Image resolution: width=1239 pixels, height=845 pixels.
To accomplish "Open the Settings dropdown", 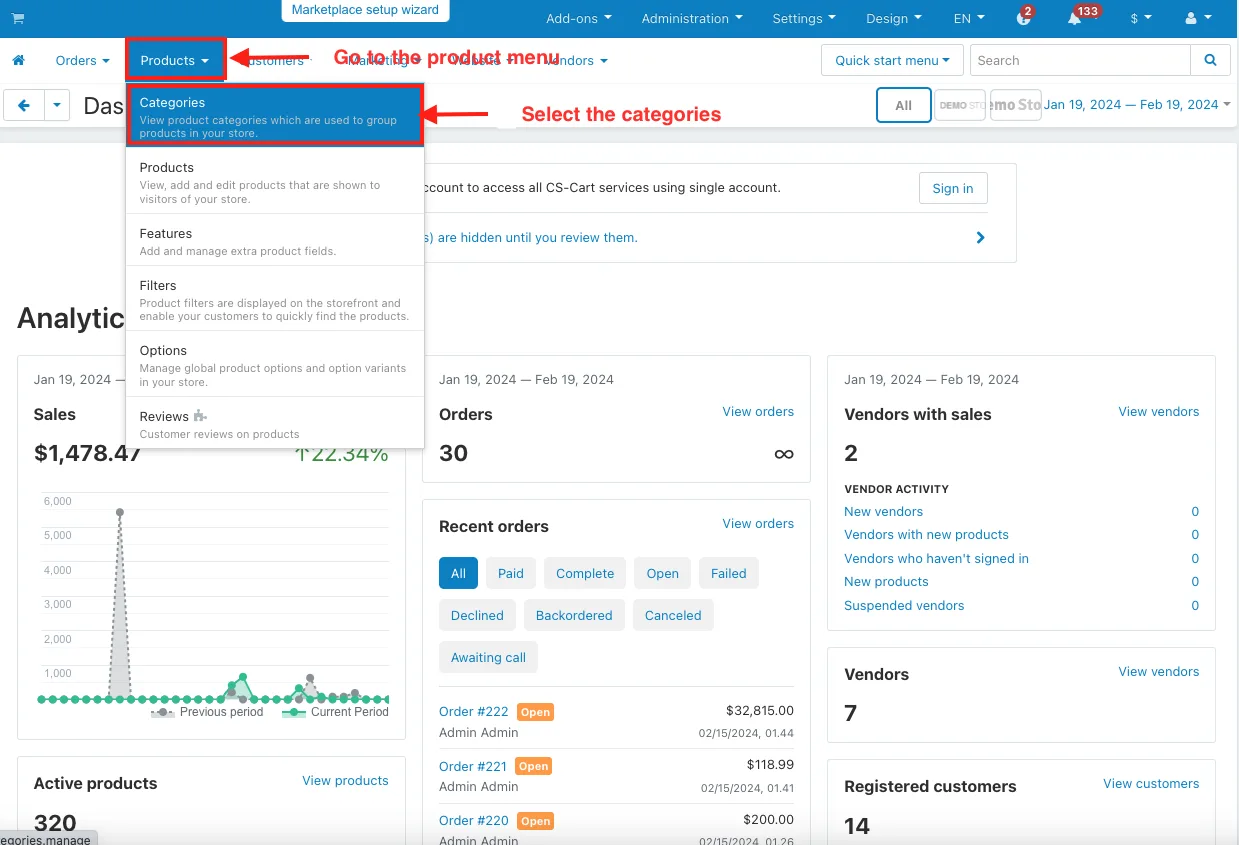I will coord(804,18).
